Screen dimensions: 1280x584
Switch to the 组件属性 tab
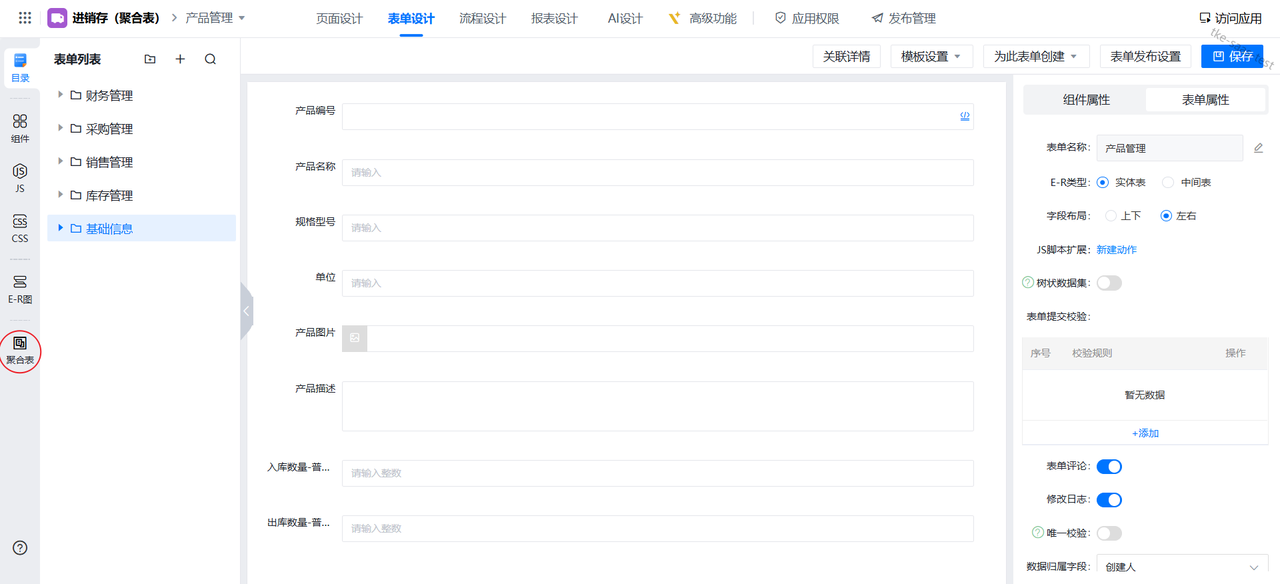[x=1086, y=100]
